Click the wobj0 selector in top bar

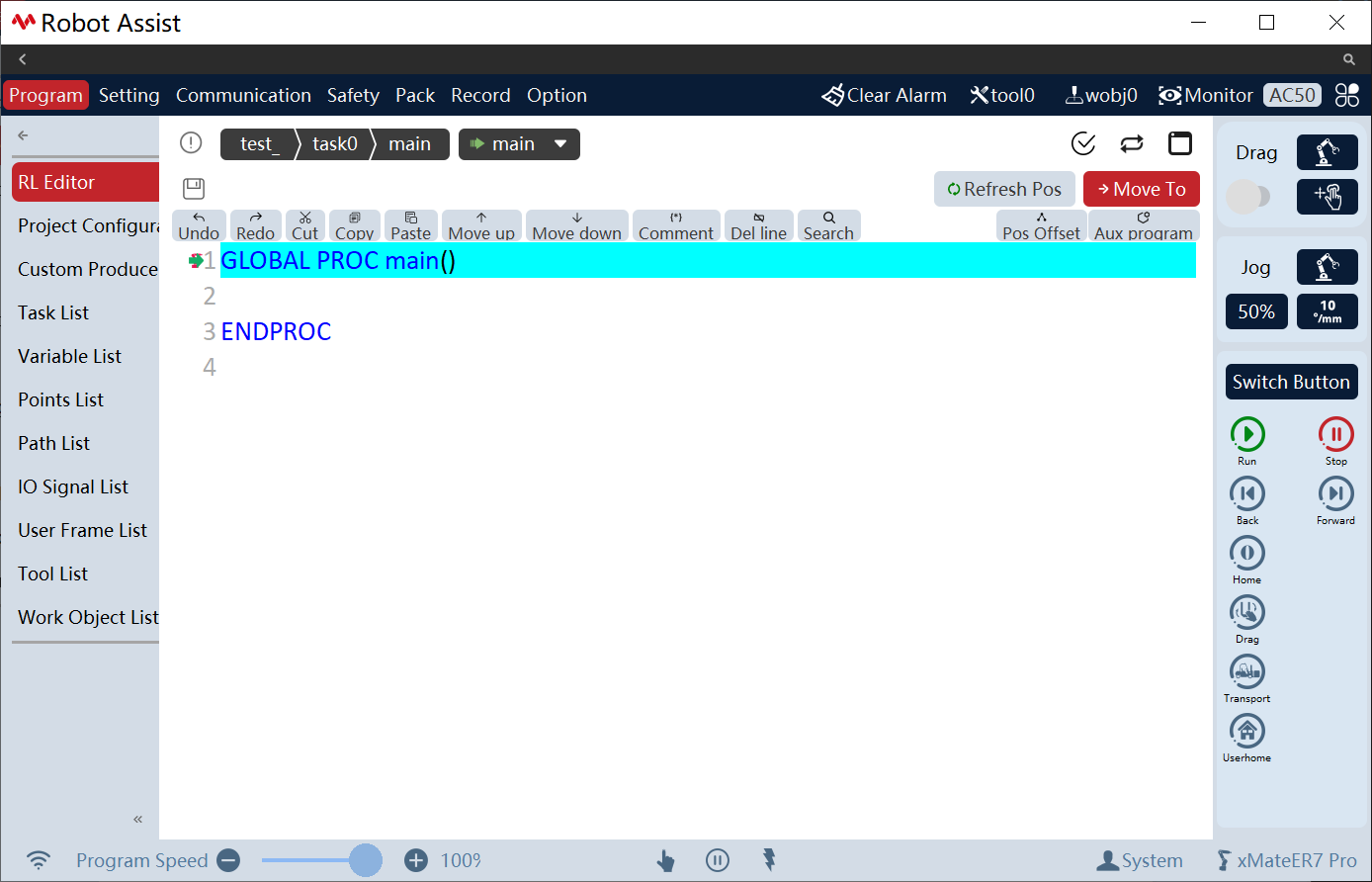(x=1101, y=95)
